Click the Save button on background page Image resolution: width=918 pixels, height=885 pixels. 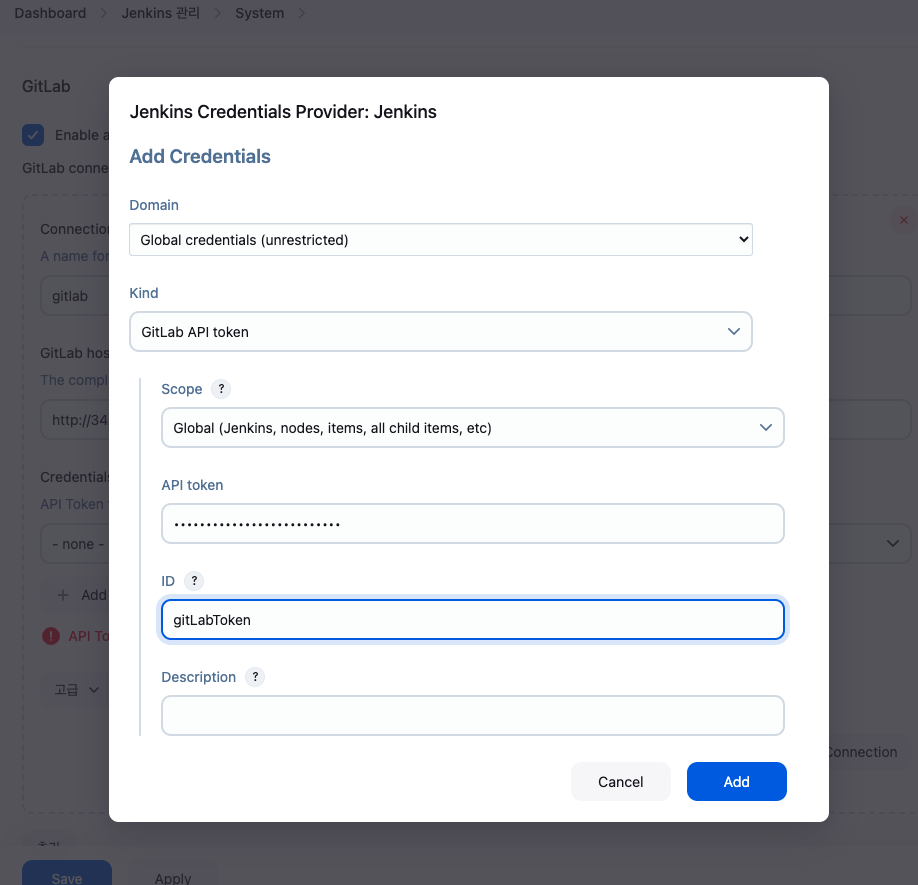67,873
